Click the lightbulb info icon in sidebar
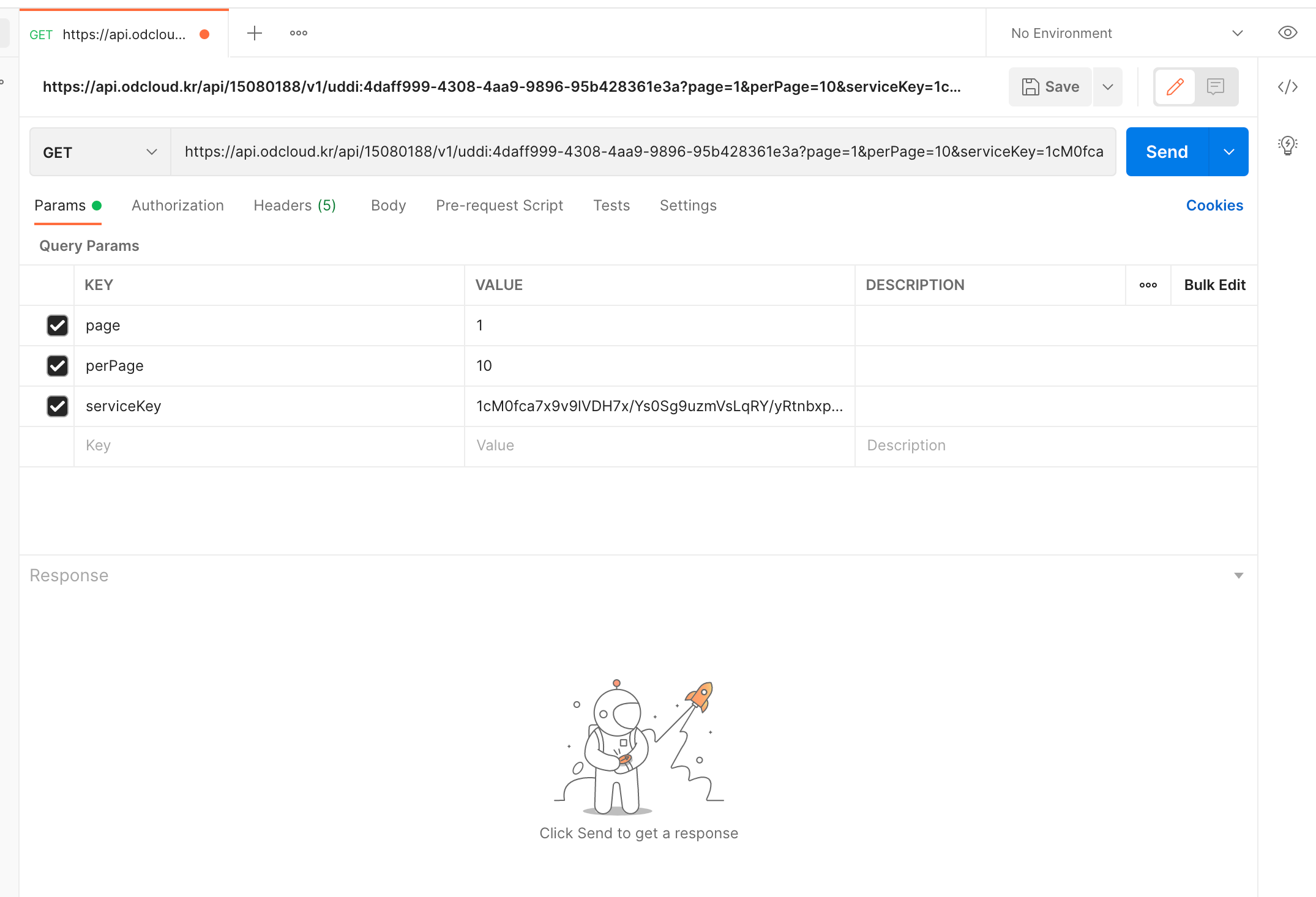Screen dimensions: 1316x897 tap(1287, 146)
